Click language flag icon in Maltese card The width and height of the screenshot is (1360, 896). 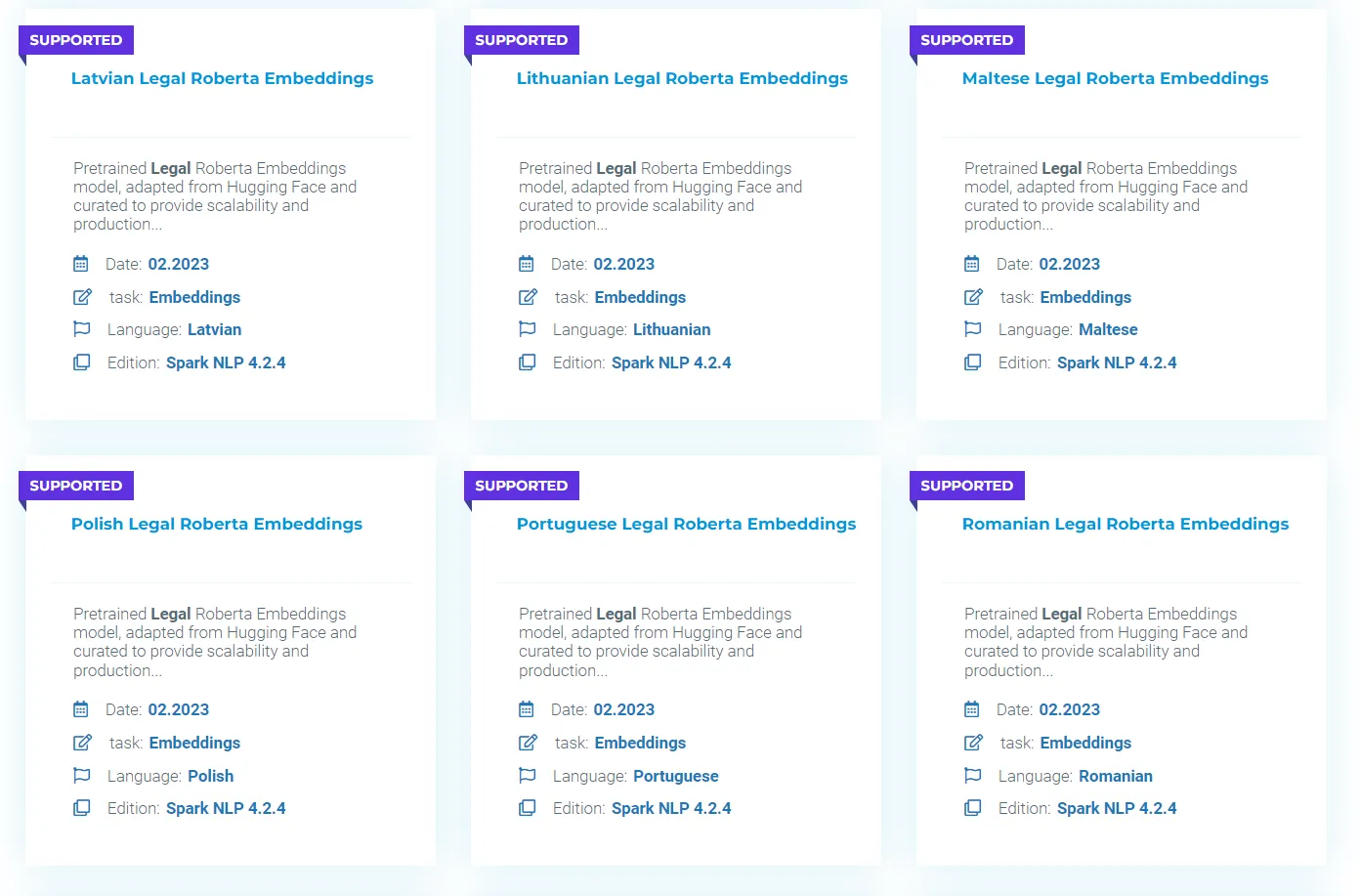click(x=973, y=329)
